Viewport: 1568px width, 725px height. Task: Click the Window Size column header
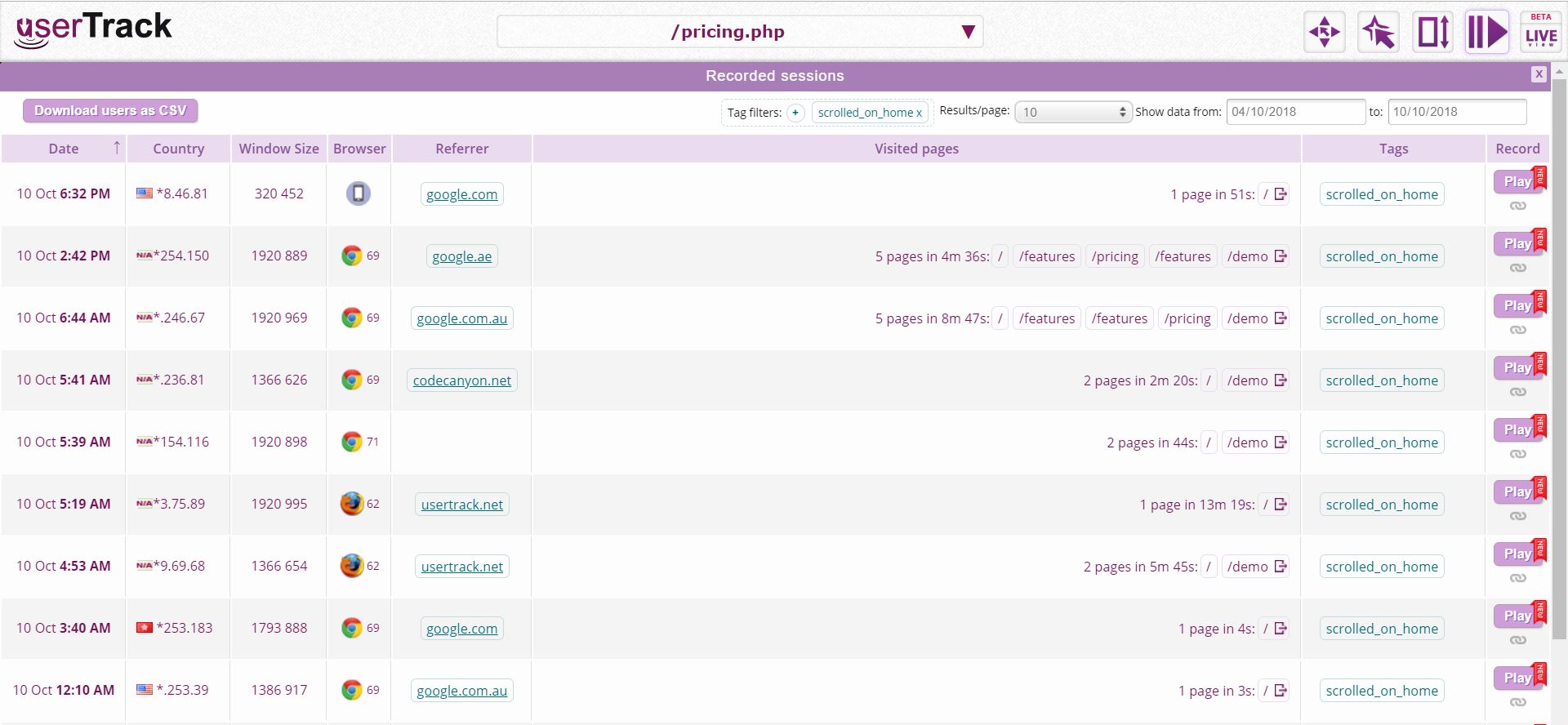(x=278, y=149)
